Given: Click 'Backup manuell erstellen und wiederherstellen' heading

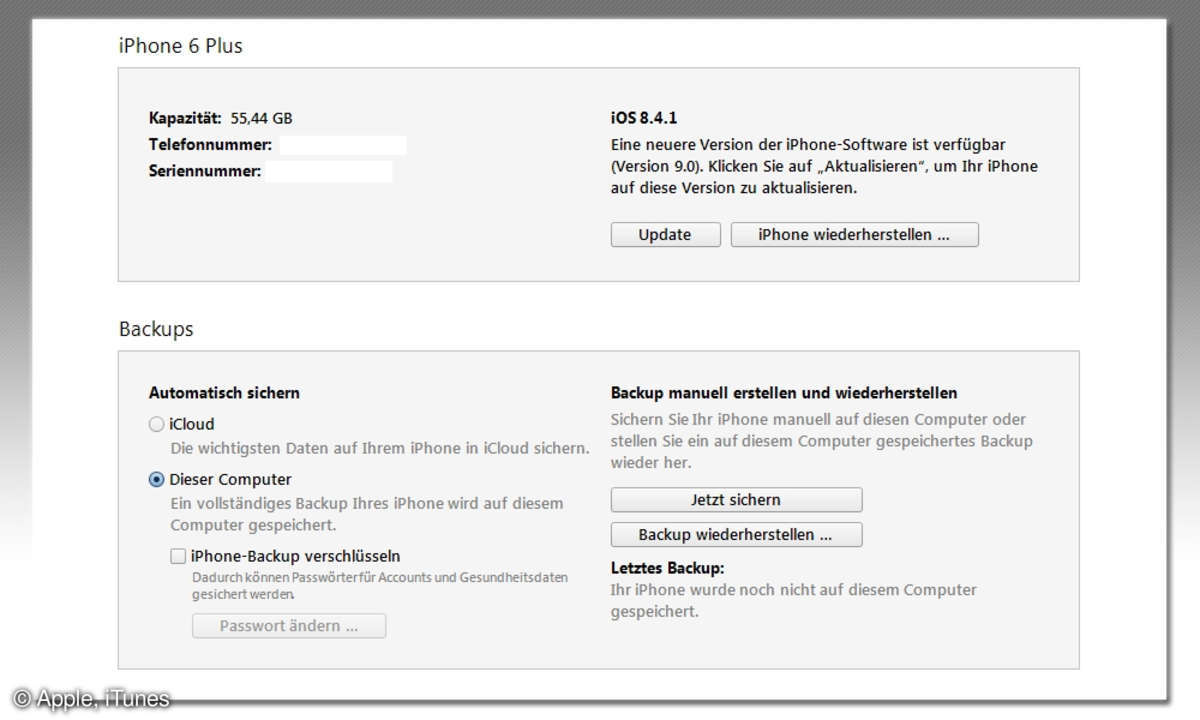Looking at the screenshot, I should pos(784,394).
